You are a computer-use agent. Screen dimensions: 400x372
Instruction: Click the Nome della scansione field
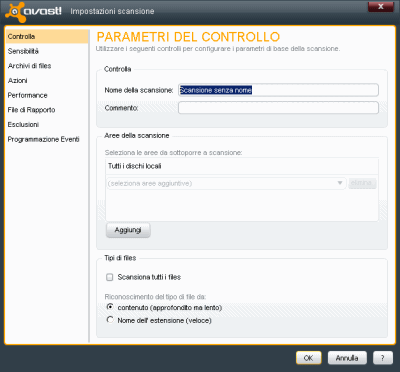coord(278,90)
